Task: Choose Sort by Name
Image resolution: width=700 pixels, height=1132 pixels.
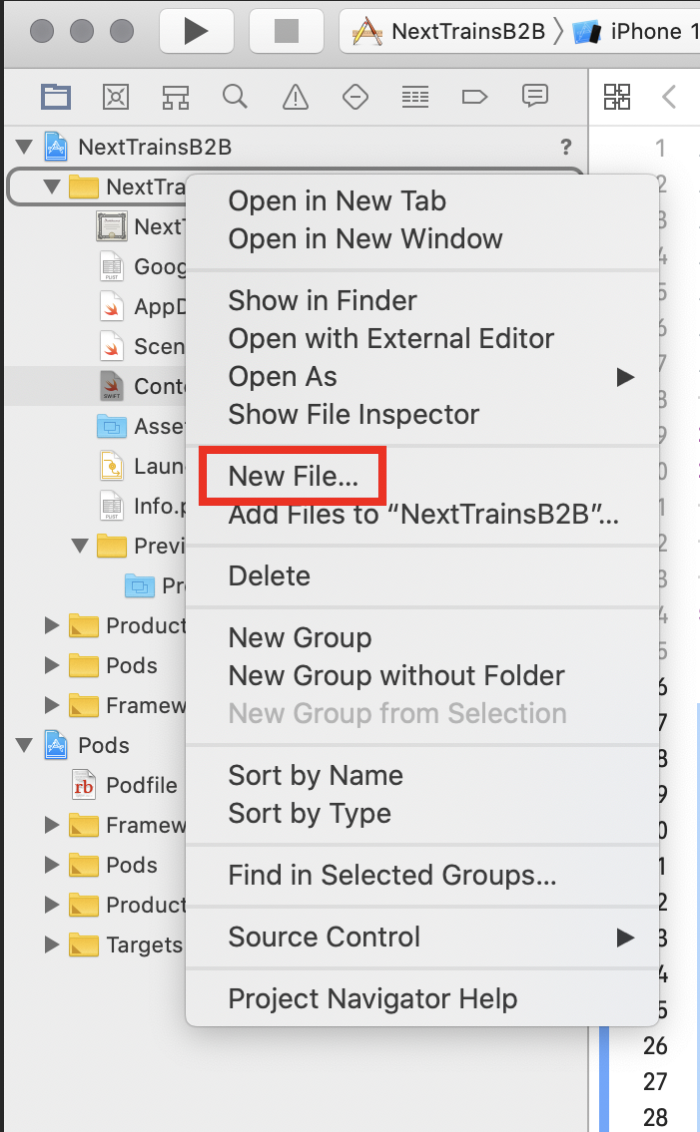Action: pyautogui.click(x=315, y=775)
